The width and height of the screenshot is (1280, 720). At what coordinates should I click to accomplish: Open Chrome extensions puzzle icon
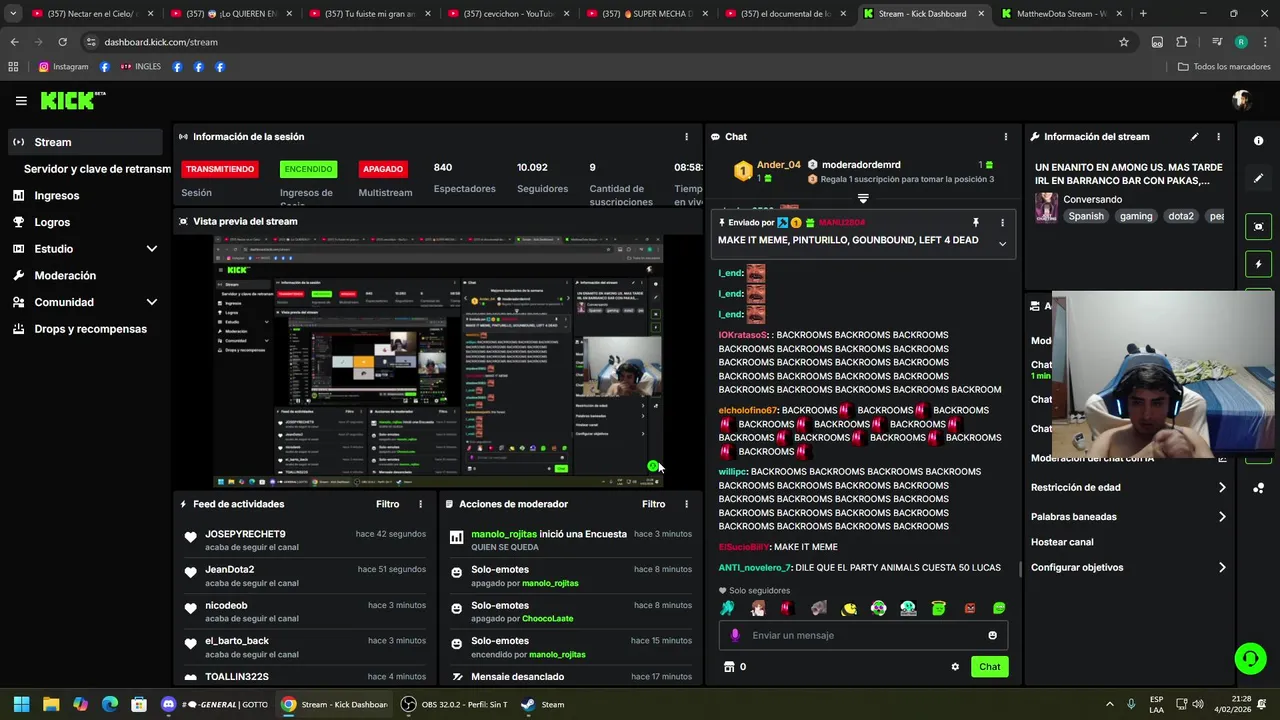pyautogui.click(x=1182, y=42)
